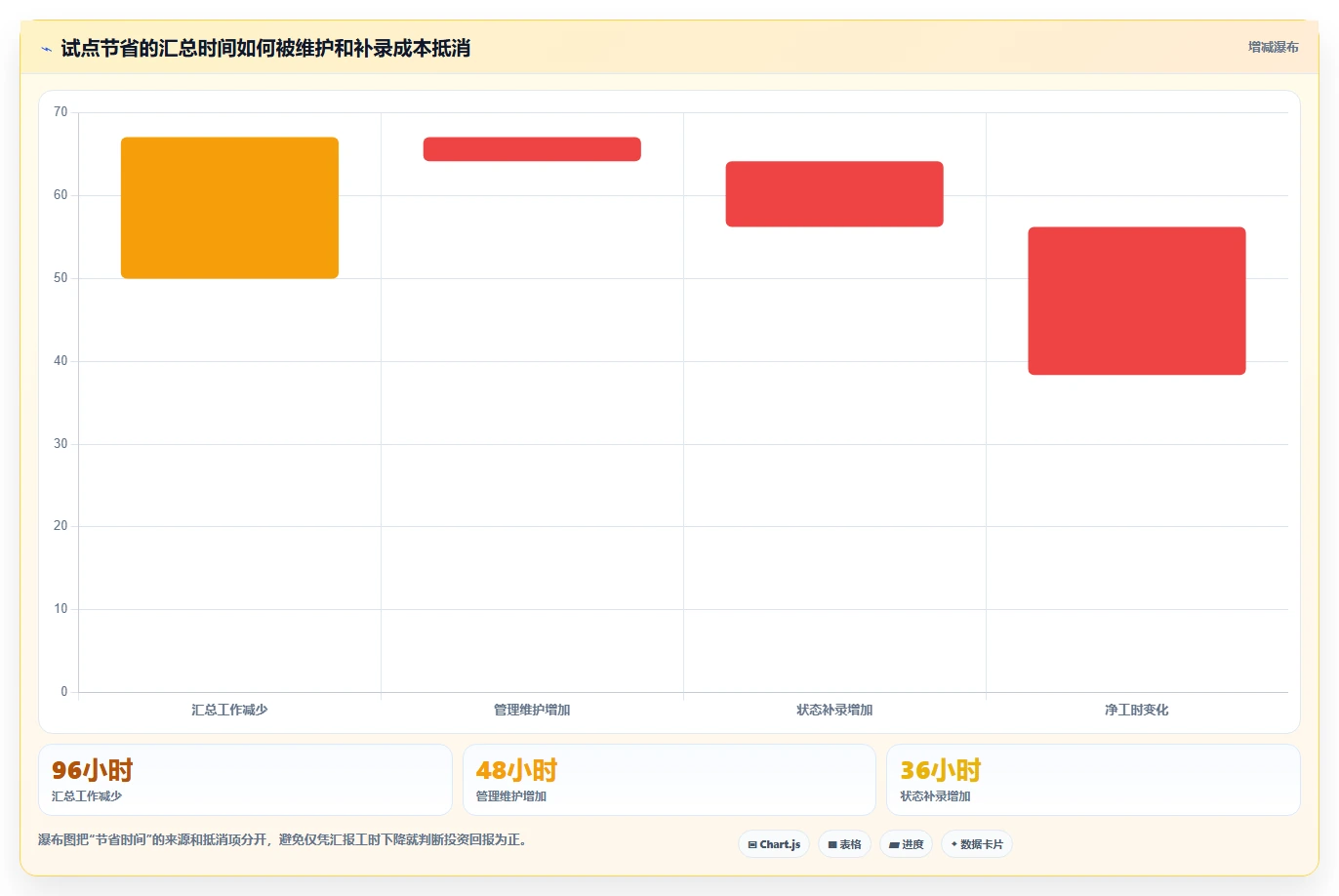Select the Chart.js tag chip
This screenshot has height=896, width=1339.
774,844
